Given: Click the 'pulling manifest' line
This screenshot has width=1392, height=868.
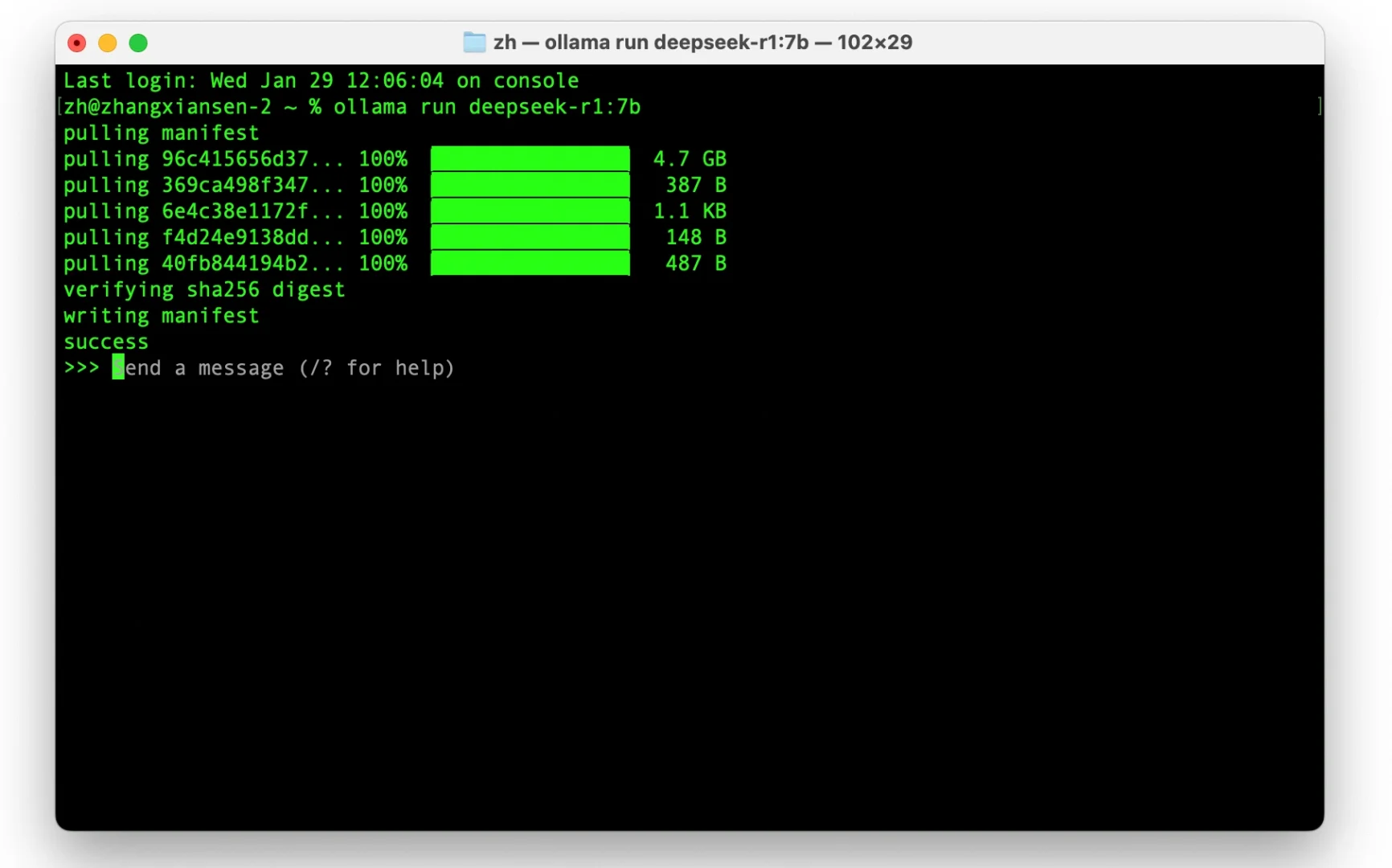Looking at the screenshot, I should tap(162, 133).
